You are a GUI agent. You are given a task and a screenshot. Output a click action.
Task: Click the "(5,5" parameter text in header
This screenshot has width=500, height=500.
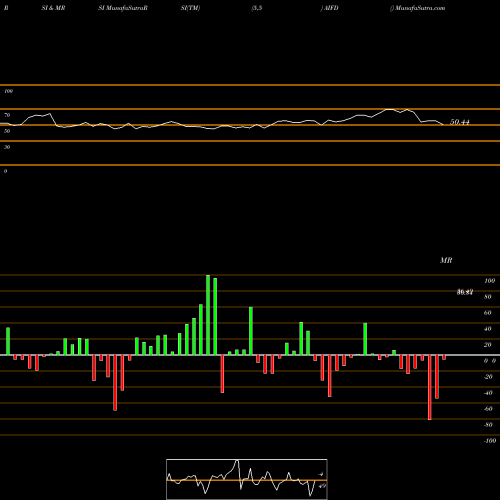pos(257,8)
